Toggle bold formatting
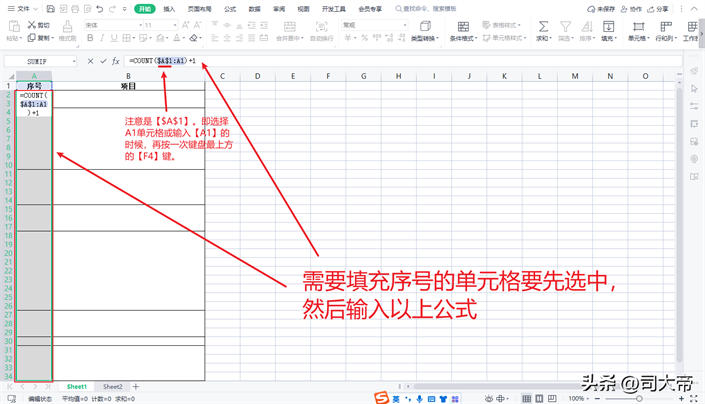Screen dimensions: 705x404 pos(90,39)
